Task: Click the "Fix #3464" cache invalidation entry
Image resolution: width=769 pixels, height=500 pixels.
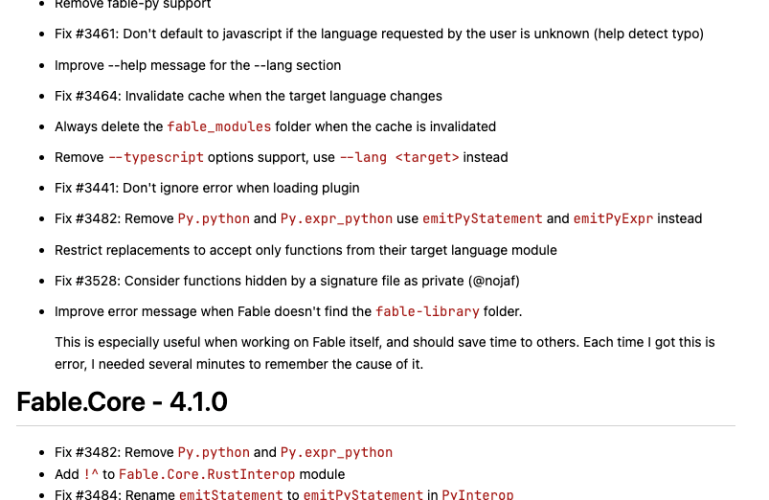Action: (248, 96)
